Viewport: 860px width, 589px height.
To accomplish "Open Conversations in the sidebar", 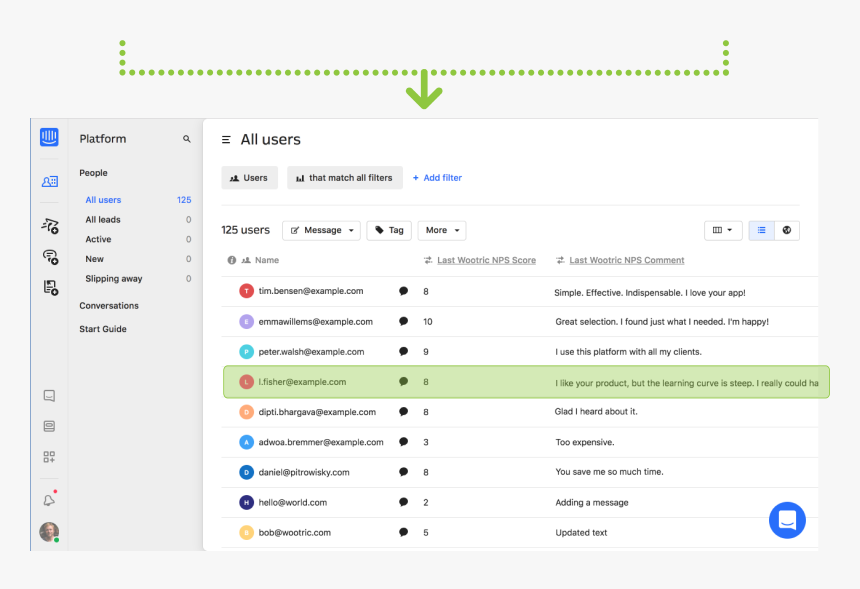I will pos(109,306).
